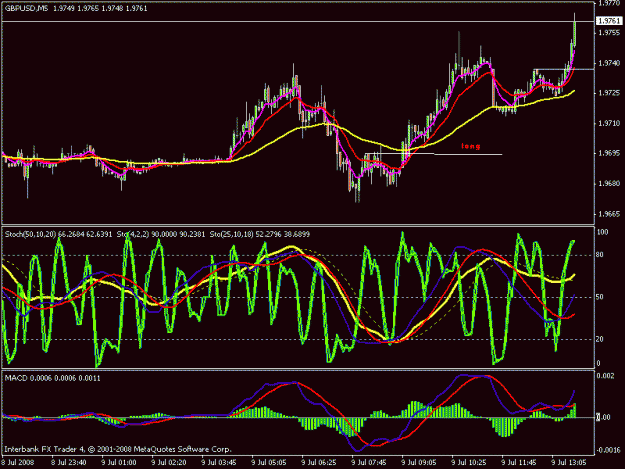Screen dimensions: 625x469
Task: Click the MACD scale value 0.002
Action: pyautogui.click(x=606, y=376)
